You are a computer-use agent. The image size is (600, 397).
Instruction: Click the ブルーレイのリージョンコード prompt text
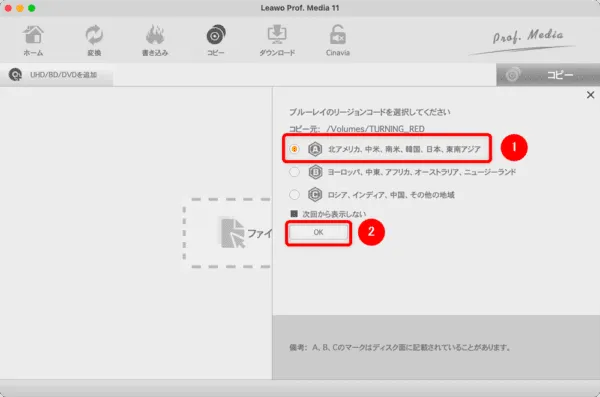[x=369, y=112]
